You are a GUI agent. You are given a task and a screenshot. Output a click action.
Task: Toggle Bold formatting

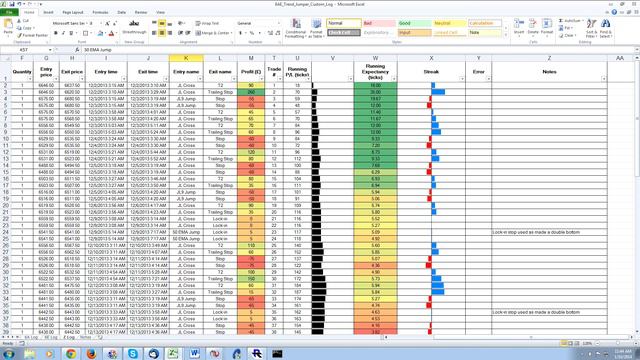pos(56,33)
